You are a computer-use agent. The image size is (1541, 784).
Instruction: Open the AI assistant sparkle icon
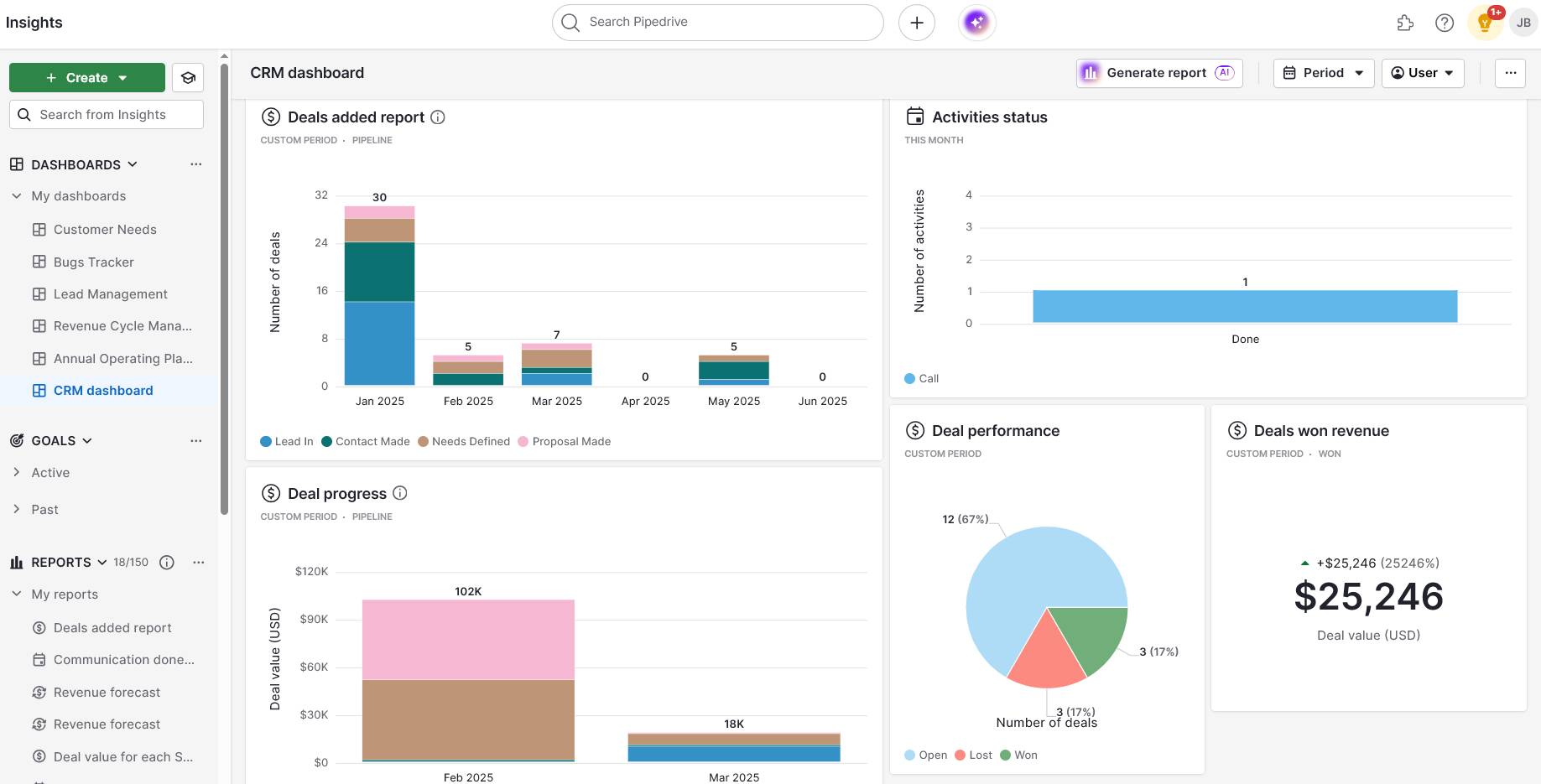(976, 22)
